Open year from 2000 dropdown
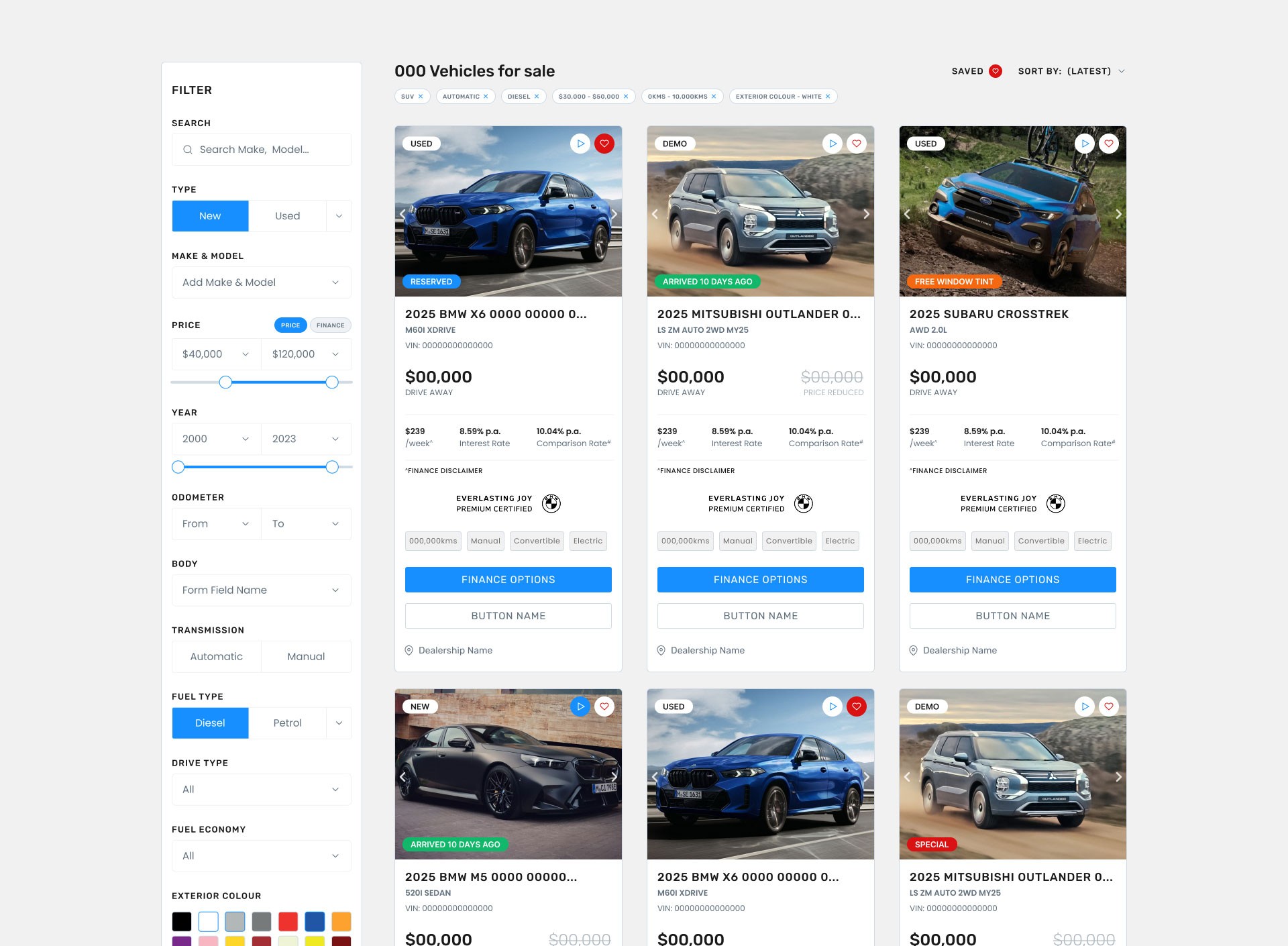Viewport: 1288px width, 946px height. tap(217, 439)
